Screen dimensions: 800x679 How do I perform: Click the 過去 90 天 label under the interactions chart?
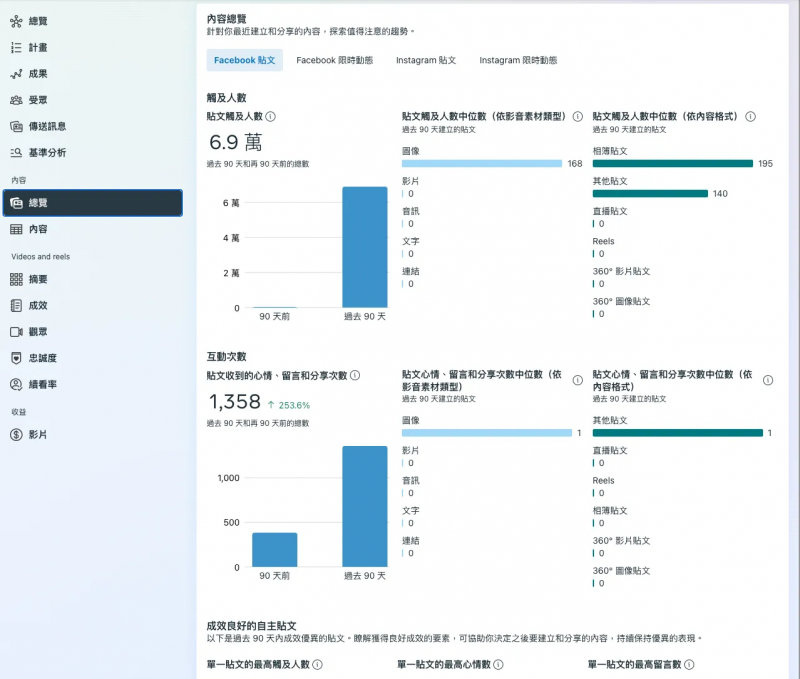click(x=365, y=576)
